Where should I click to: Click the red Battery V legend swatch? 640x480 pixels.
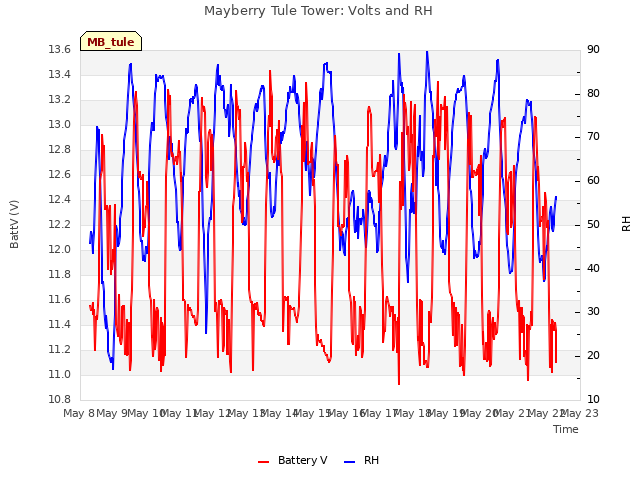(264, 462)
